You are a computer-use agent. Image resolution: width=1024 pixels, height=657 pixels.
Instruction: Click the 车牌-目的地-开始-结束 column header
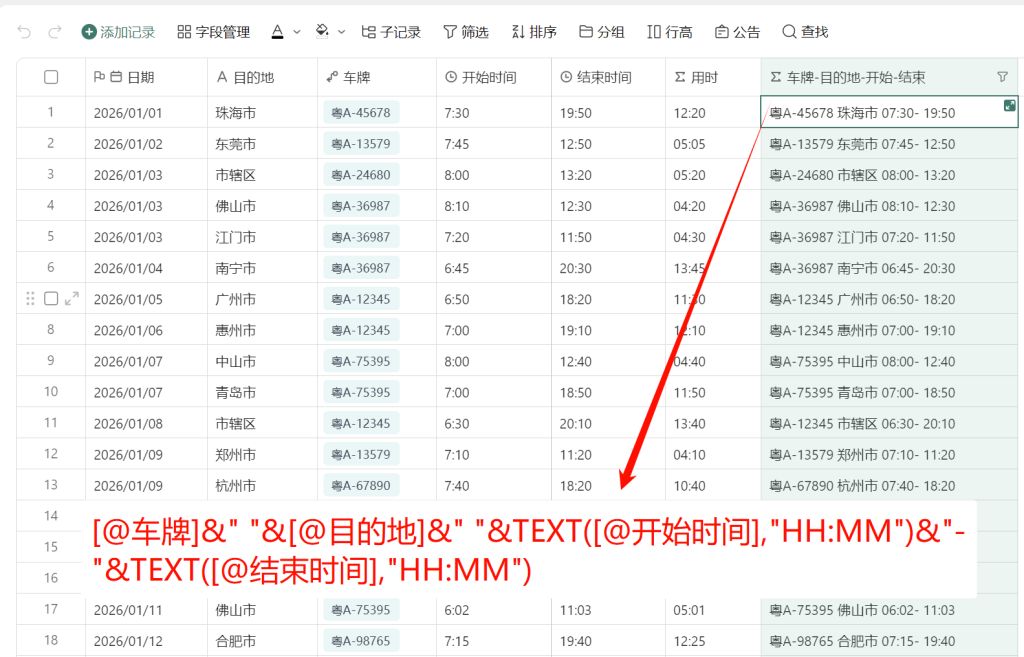(889, 78)
